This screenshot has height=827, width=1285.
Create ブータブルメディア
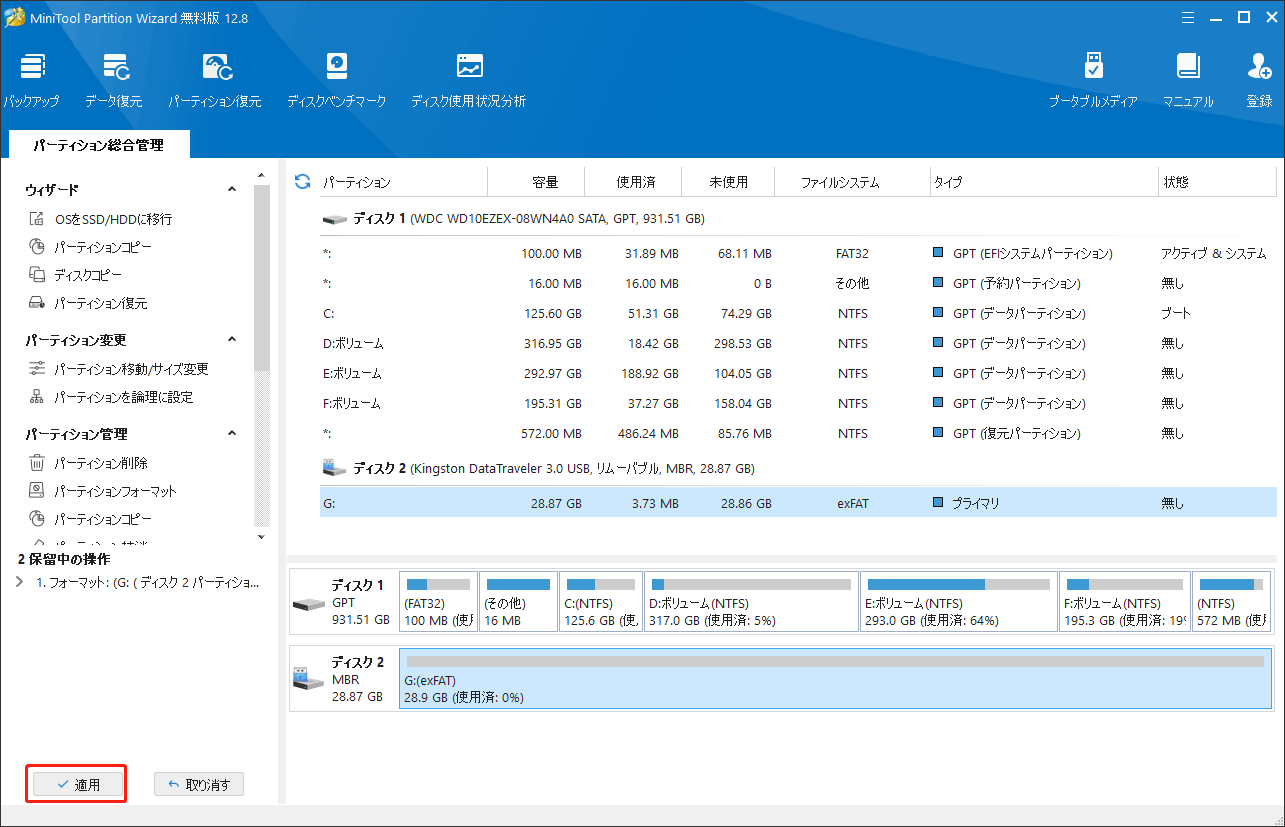[1093, 80]
